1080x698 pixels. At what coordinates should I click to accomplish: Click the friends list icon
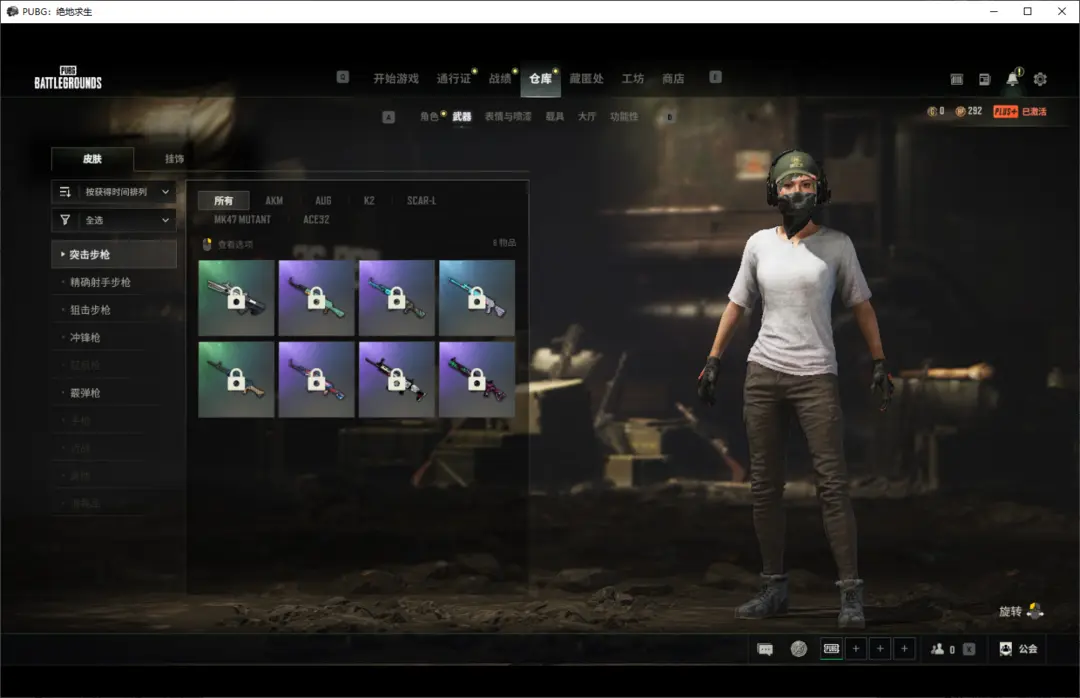tap(937, 649)
